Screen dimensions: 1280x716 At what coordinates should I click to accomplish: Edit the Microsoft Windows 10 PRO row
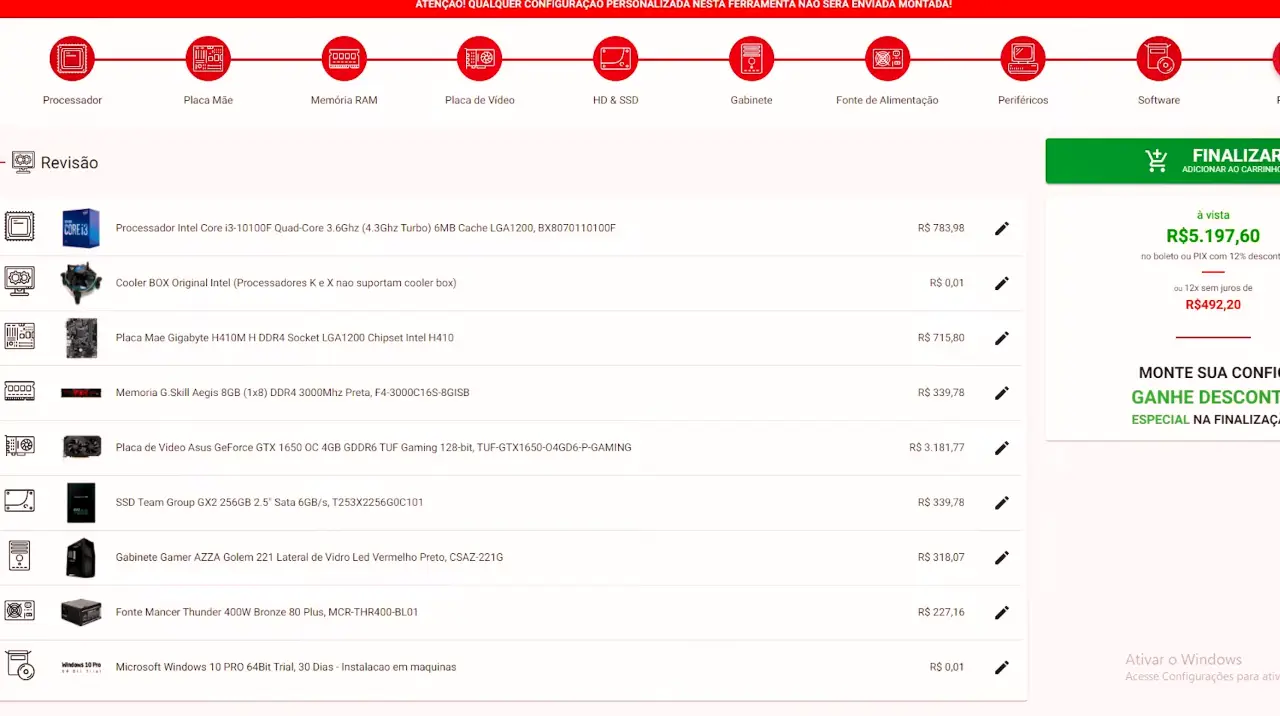(x=1002, y=667)
